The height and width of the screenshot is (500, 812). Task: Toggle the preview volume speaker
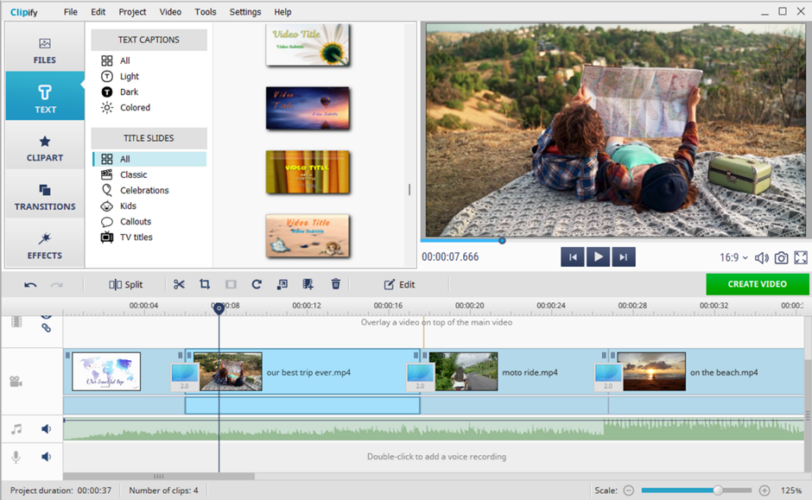point(761,257)
